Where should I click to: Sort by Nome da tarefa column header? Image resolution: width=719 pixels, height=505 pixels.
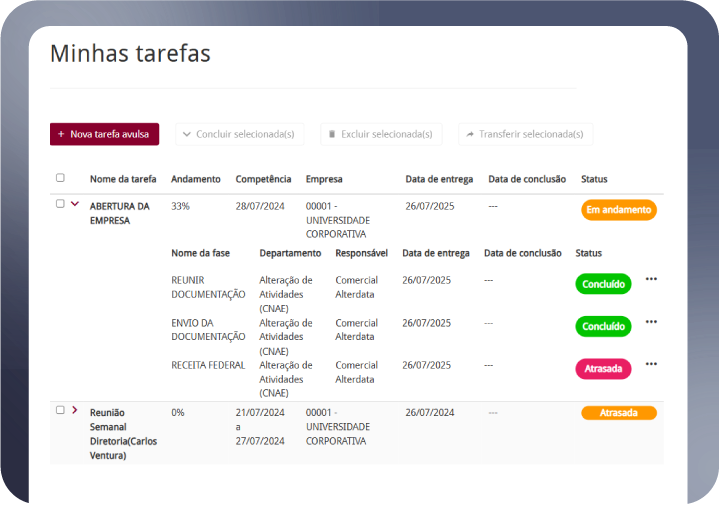(123, 179)
